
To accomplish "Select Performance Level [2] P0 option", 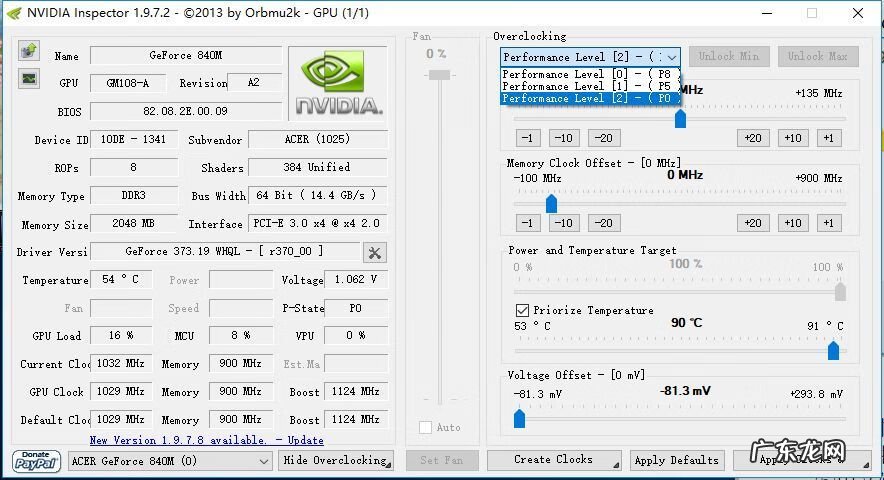I will 589,98.
